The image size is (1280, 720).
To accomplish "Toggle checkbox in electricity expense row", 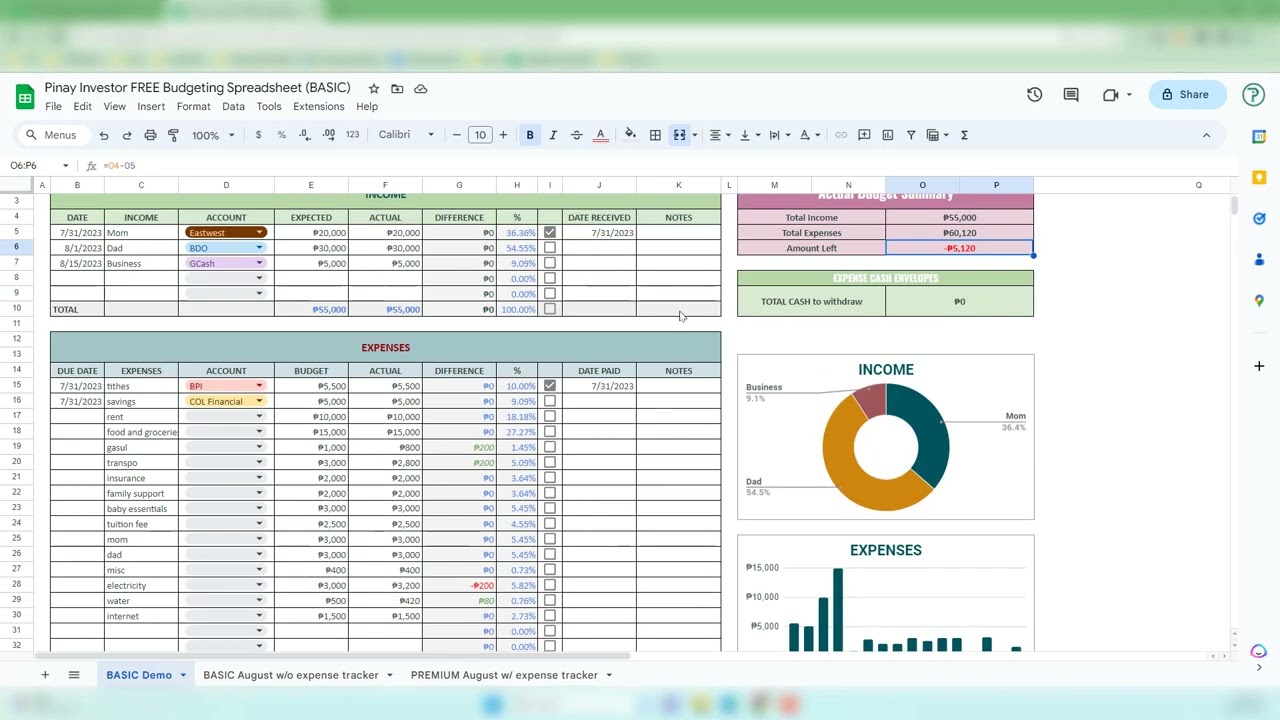I will click(x=549, y=585).
